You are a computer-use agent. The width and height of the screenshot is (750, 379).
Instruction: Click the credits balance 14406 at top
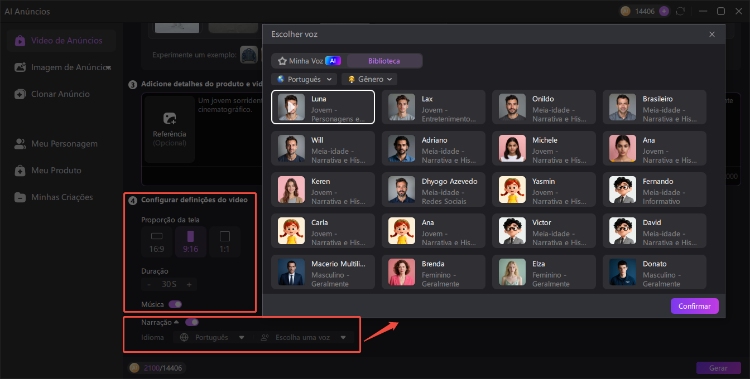click(644, 11)
